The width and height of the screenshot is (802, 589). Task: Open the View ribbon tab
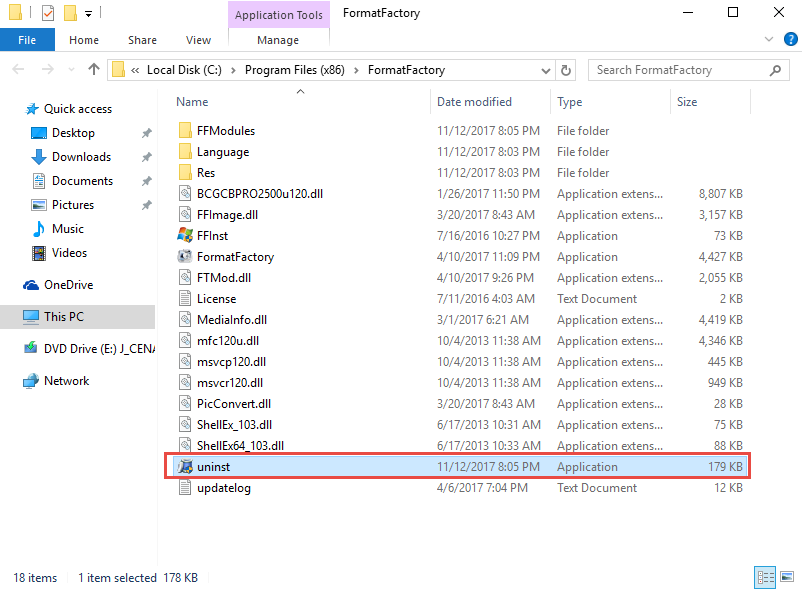pyautogui.click(x=198, y=40)
